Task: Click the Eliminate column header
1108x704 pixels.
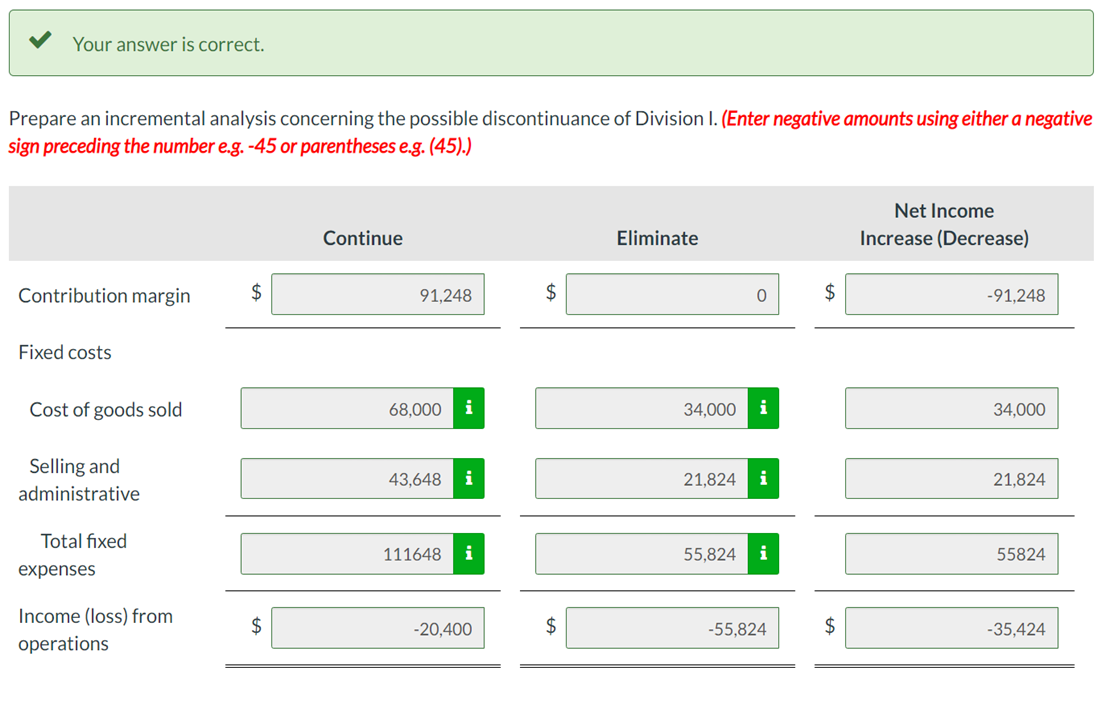Action: [x=657, y=238]
